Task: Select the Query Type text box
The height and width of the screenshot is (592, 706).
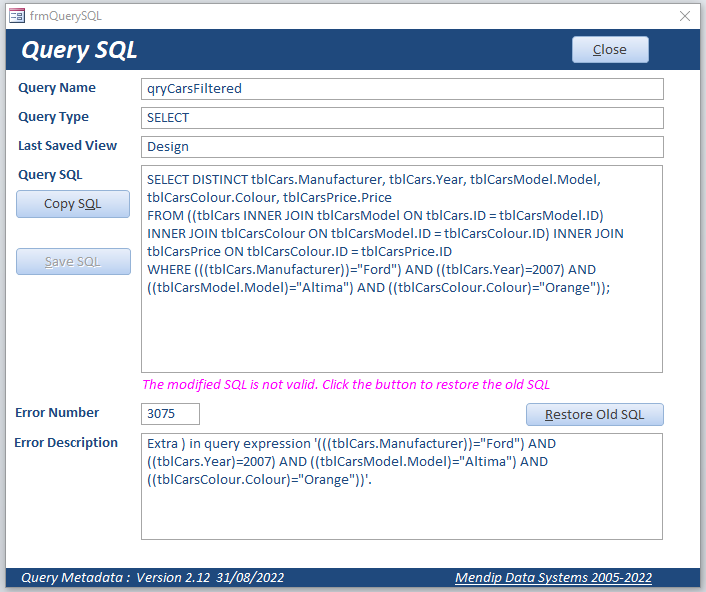Action: [x=402, y=118]
